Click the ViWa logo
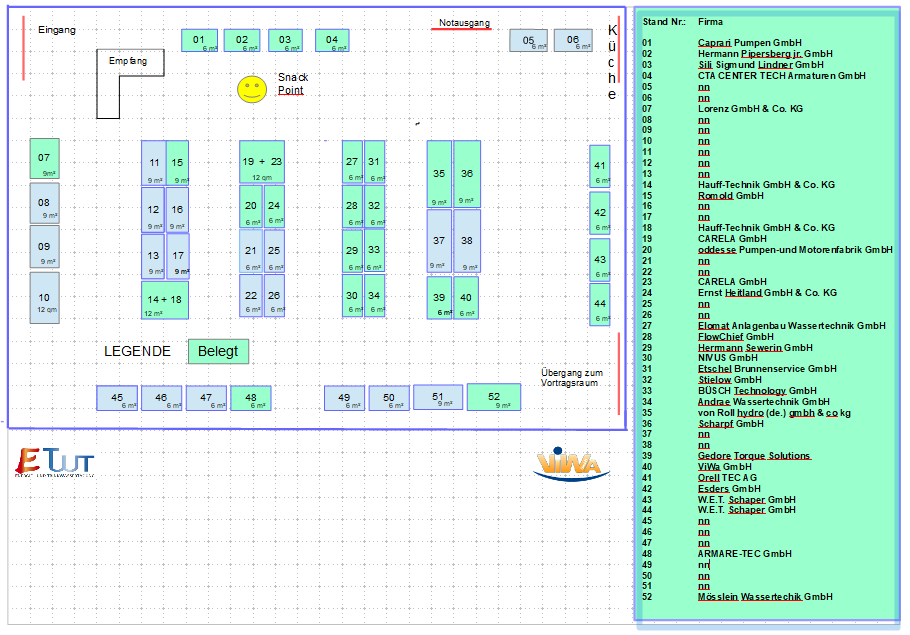This screenshot has width=910, height=635. pyautogui.click(x=571, y=464)
